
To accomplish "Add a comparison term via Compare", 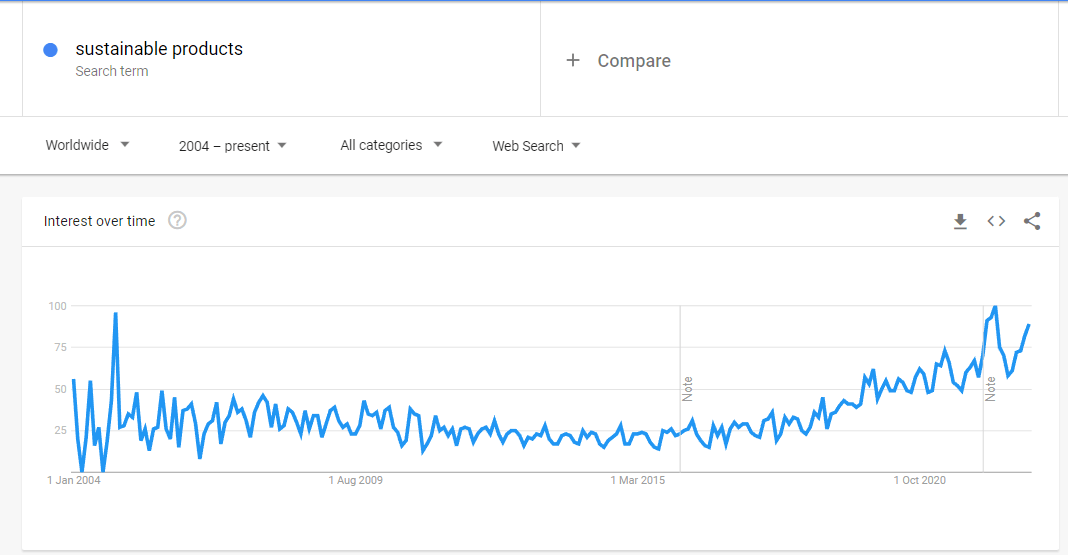I will pos(634,61).
